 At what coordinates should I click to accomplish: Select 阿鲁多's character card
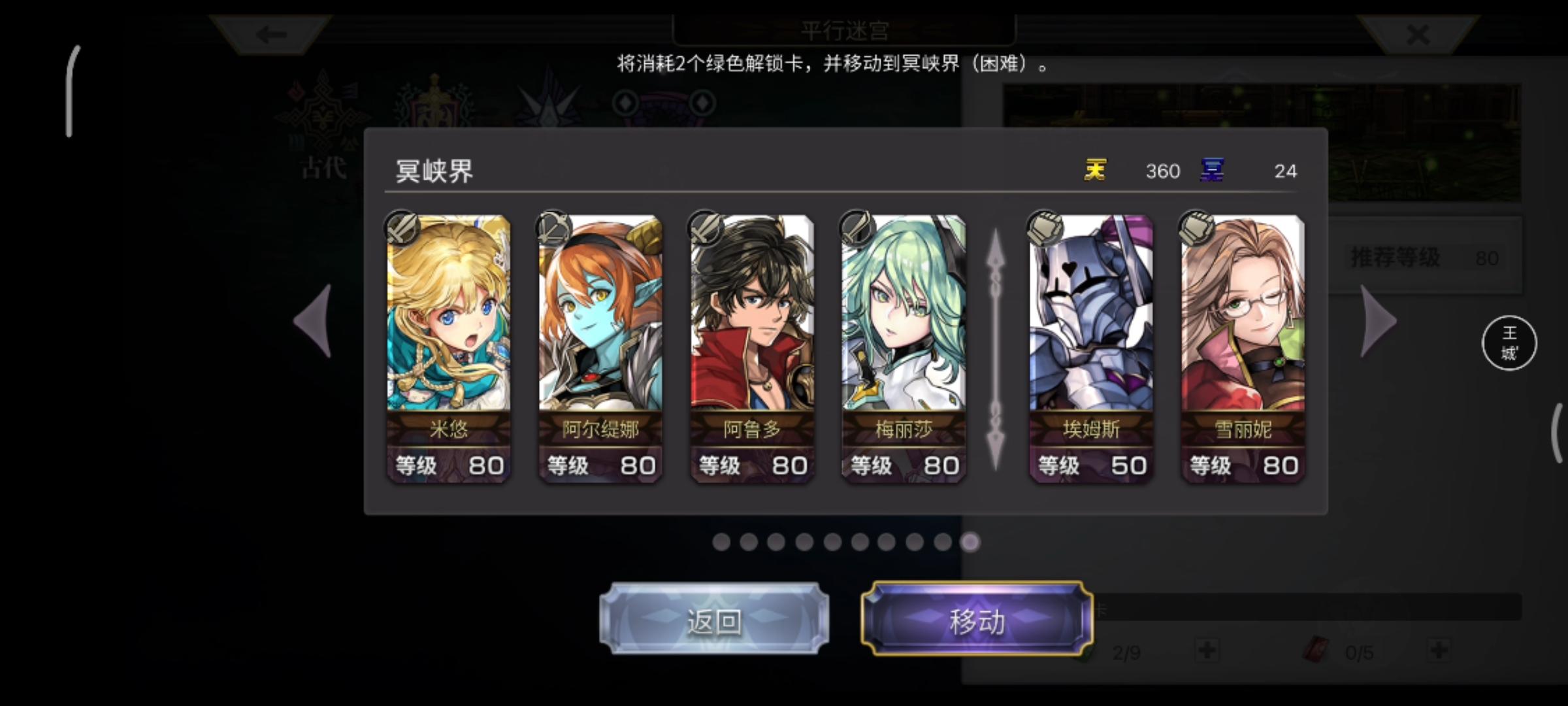point(752,350)
